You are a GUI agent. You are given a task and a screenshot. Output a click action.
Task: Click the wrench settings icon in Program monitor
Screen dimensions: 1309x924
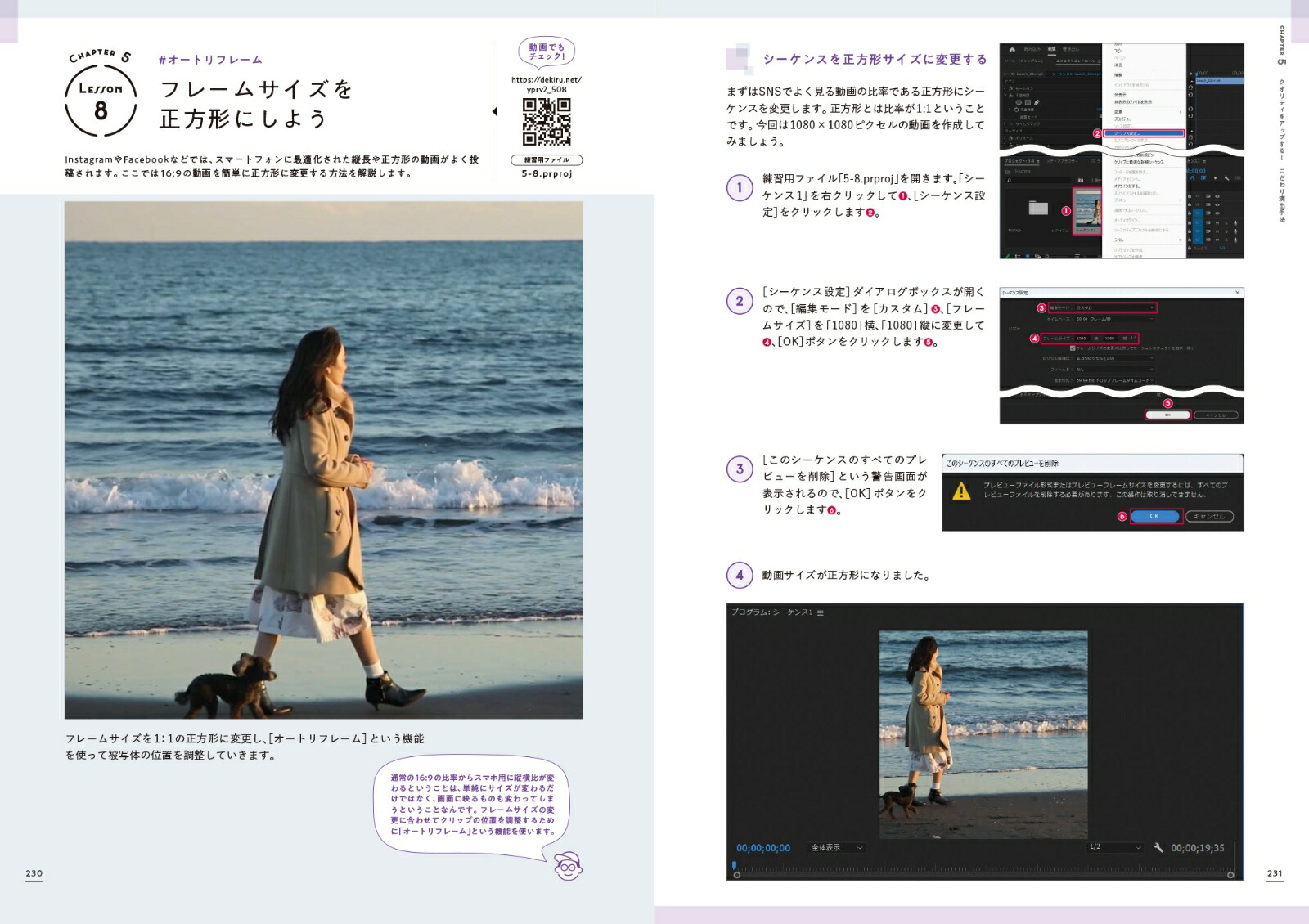pos(1158,848)
